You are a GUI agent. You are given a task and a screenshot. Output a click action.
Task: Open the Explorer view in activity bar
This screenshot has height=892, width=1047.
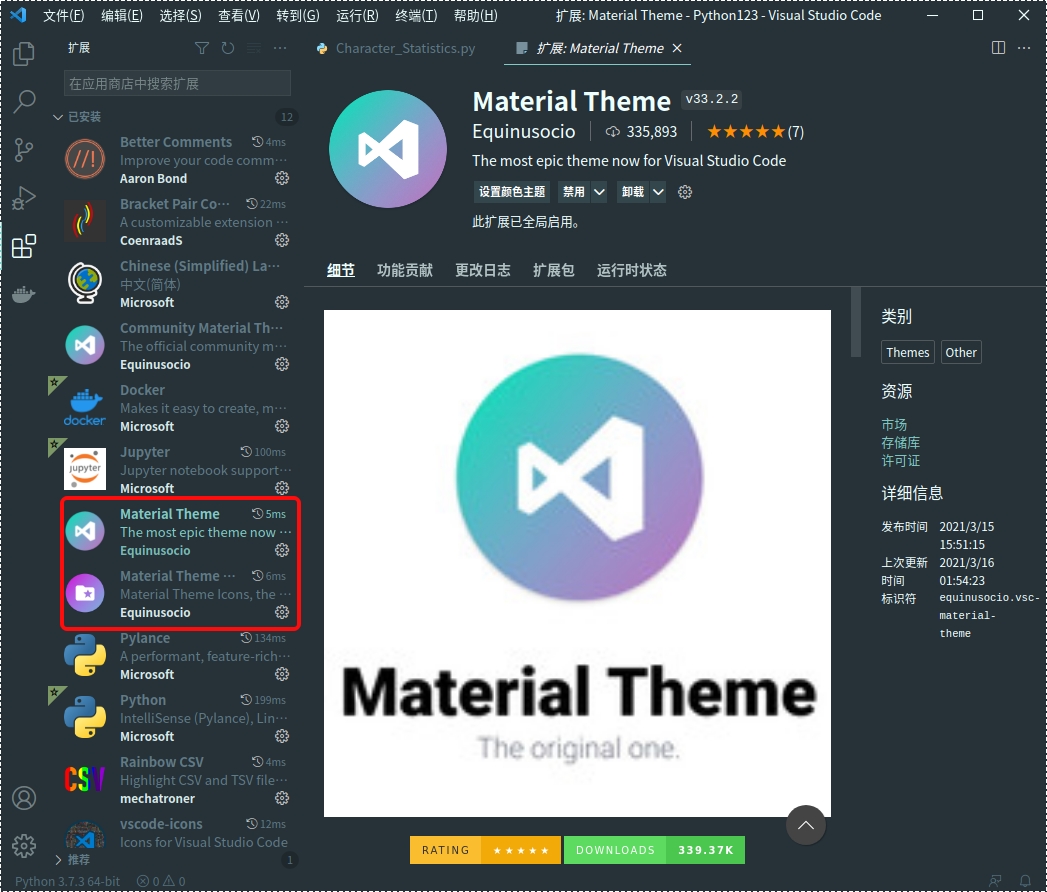(x=23, y=53)
